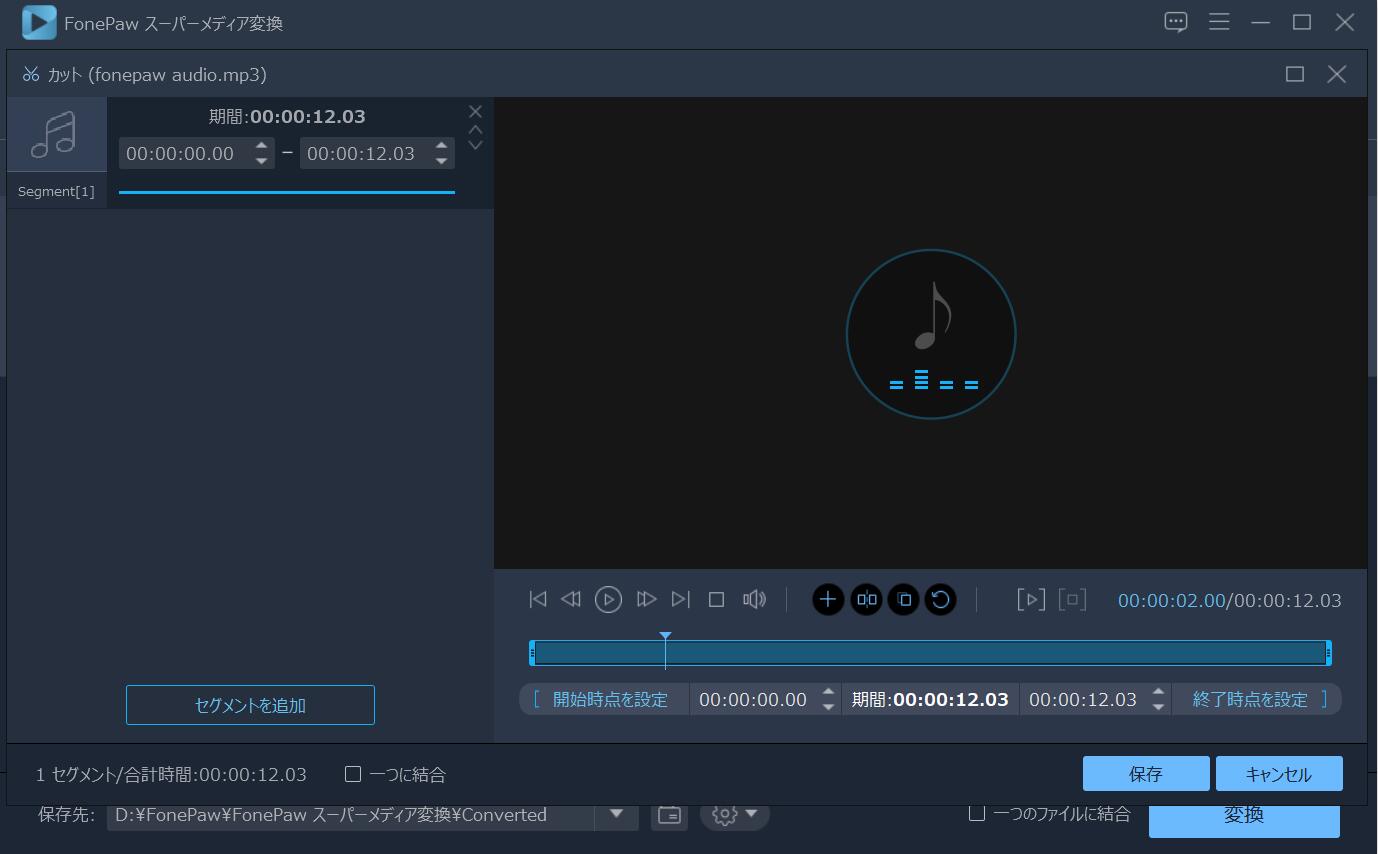Decrease segment list start time with down arrow
1378x854 pixels.
click(x=261, y=160)
